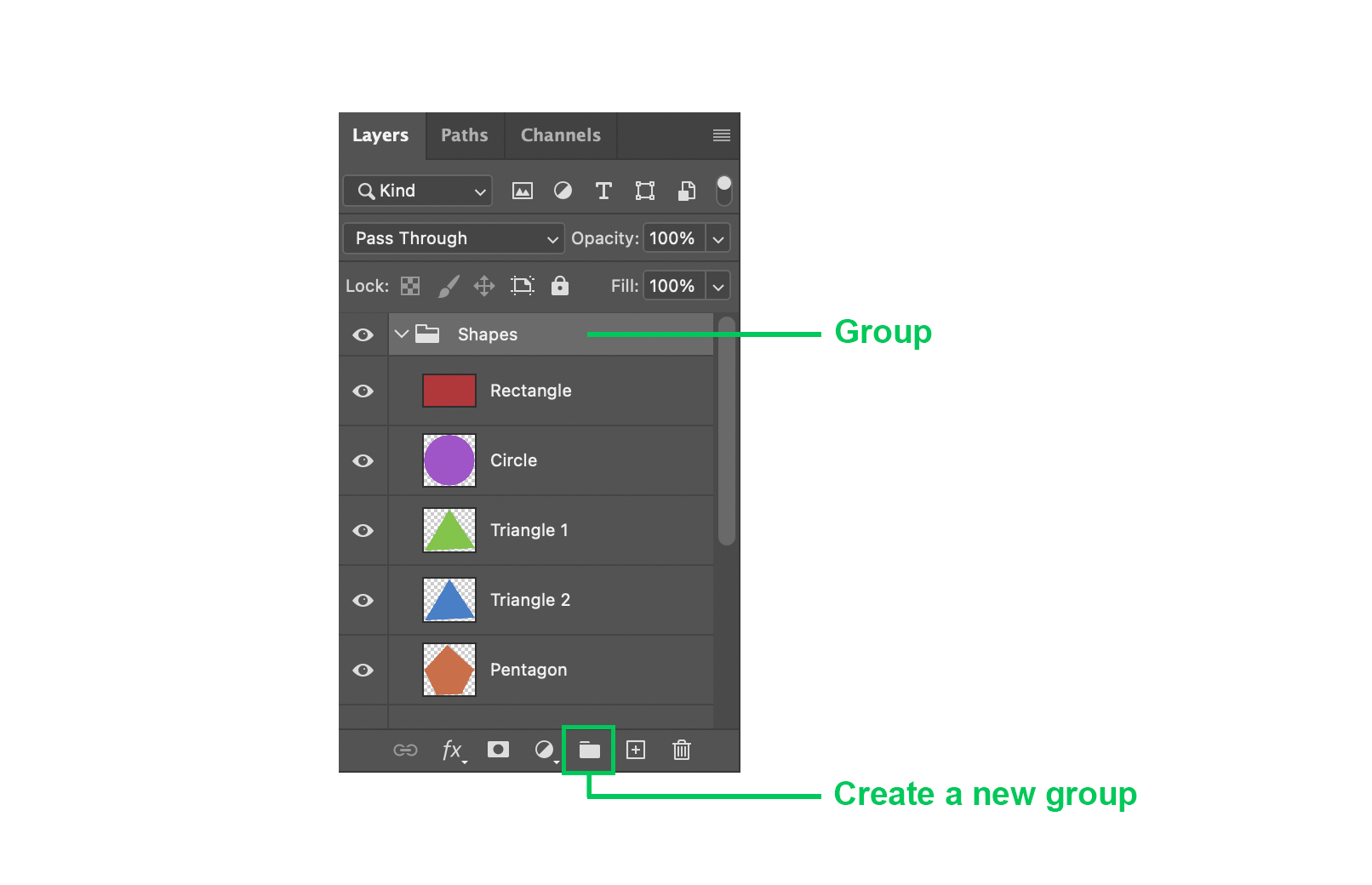Toggle visibility of Triangle 1 layer
This screenshot has width=1372, height=885.
click(x=363, y=530)
